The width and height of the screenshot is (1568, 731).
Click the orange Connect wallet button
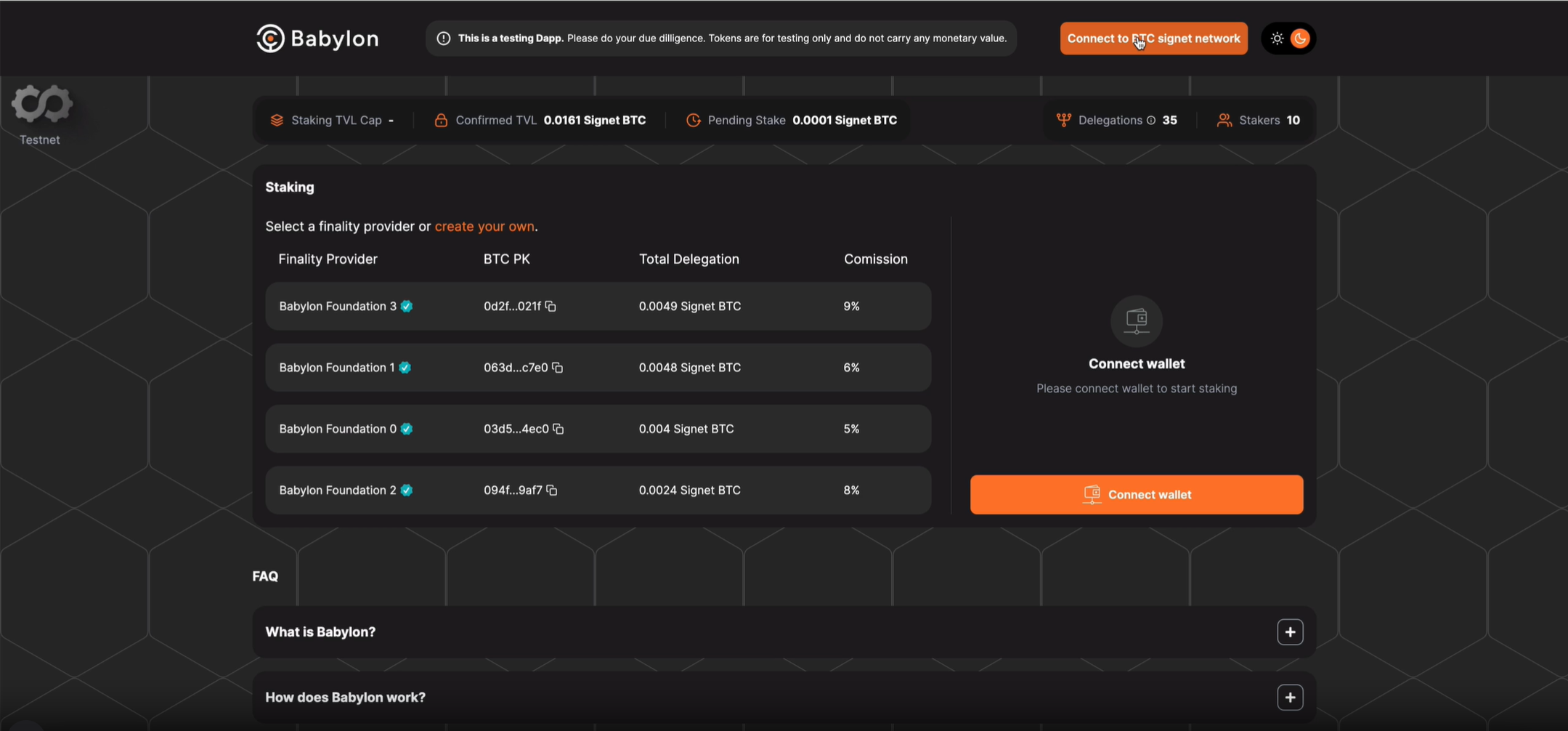click(x=1137, y=495)
